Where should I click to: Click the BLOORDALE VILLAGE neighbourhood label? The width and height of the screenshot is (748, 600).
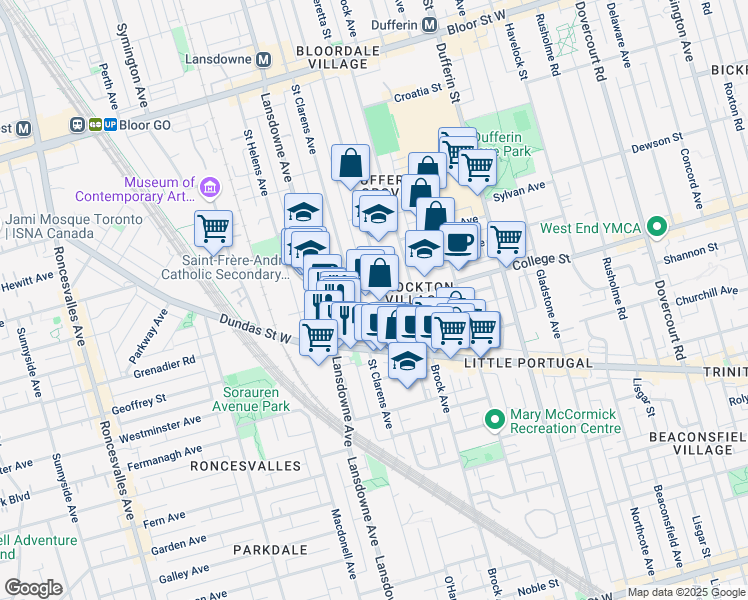pyautogui.click(x=338, y=58)
